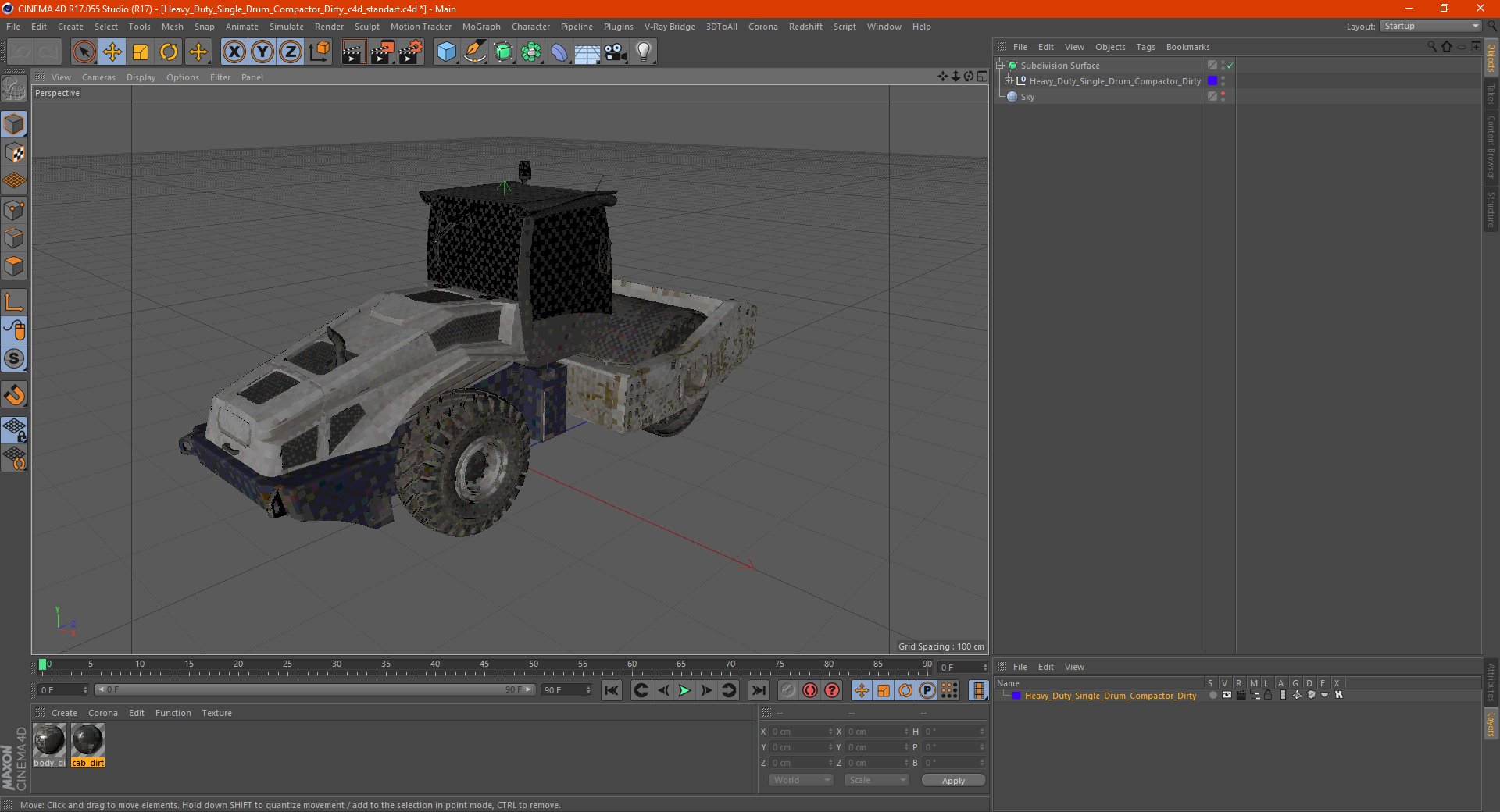This screenshot has height=812, width=1500.
Task: Switch to Polygons mode
Action: pyautogui.click(x=14, y=266)
